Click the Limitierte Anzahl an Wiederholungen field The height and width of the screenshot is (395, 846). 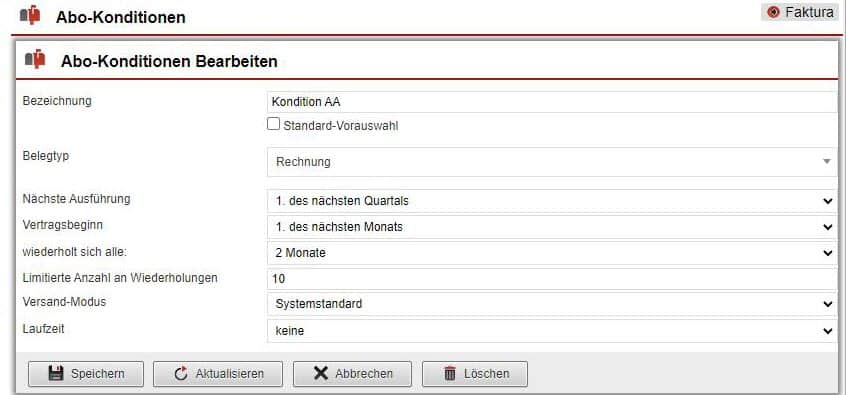[x=551, y=279]
